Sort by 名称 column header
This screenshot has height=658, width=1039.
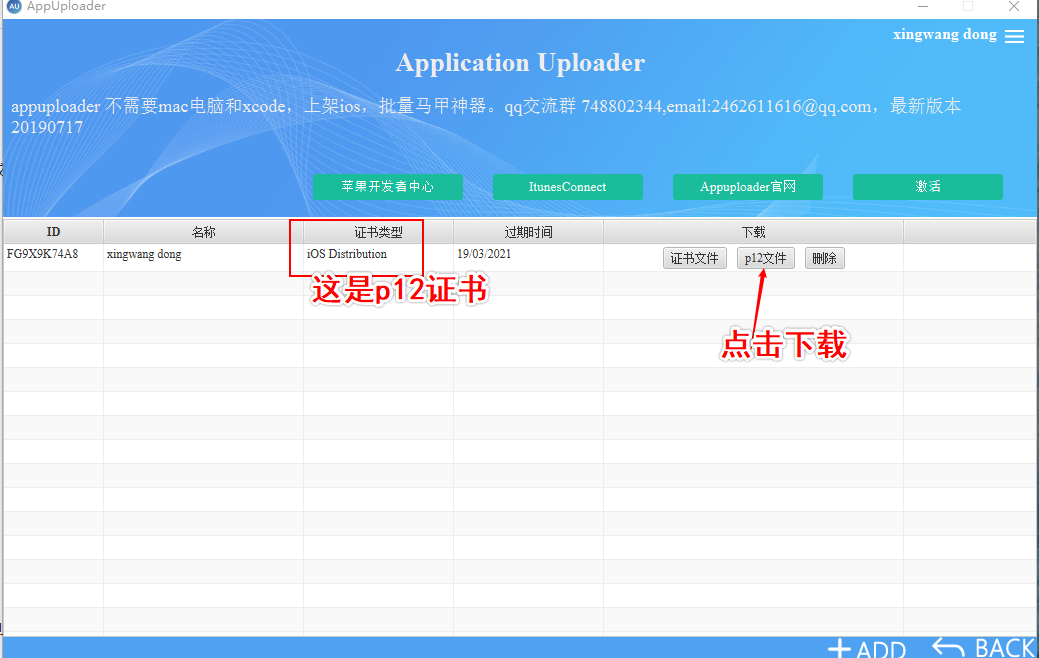tap(203, 232)
